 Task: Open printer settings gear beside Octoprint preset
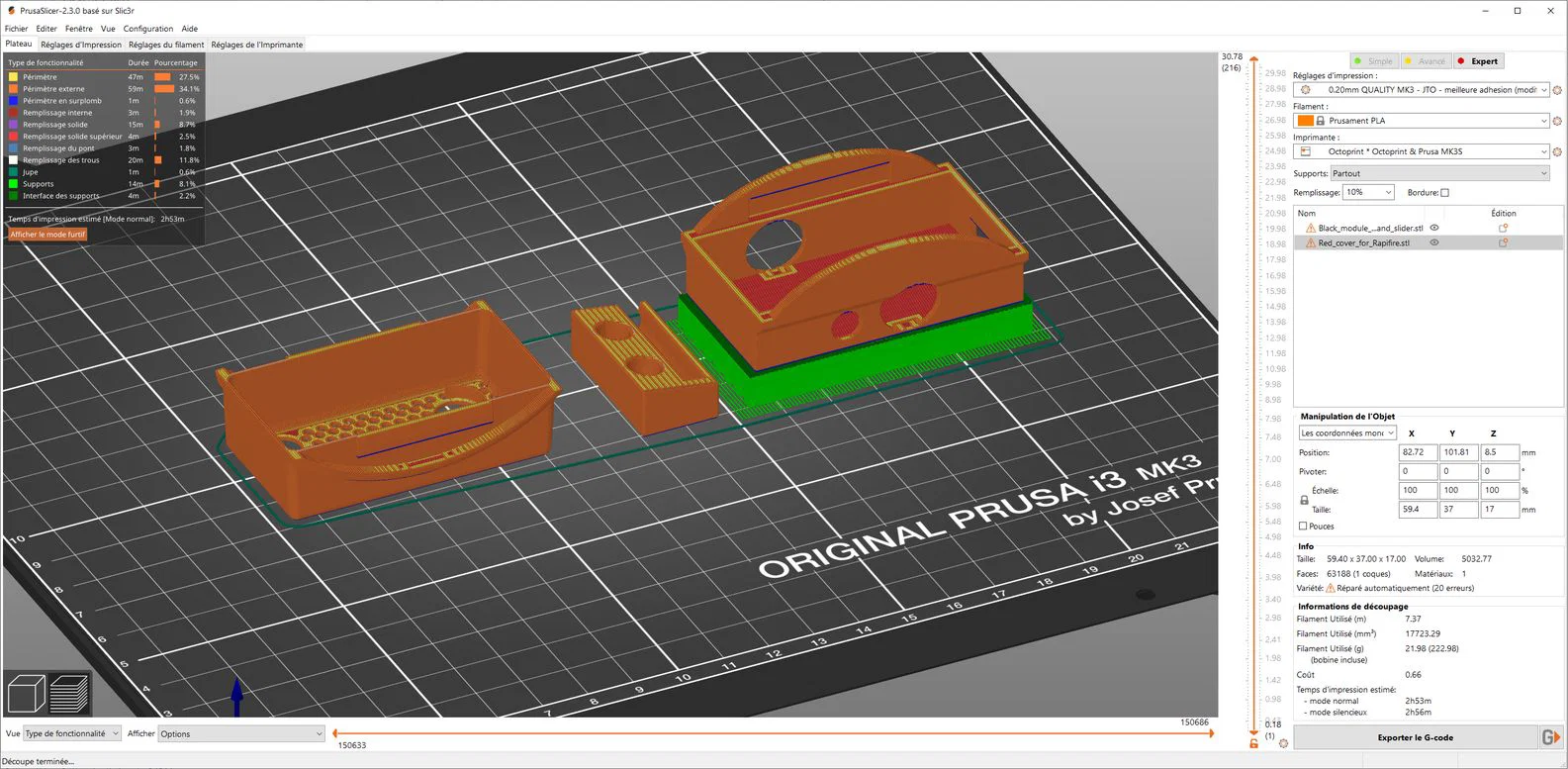[1557, 152]
